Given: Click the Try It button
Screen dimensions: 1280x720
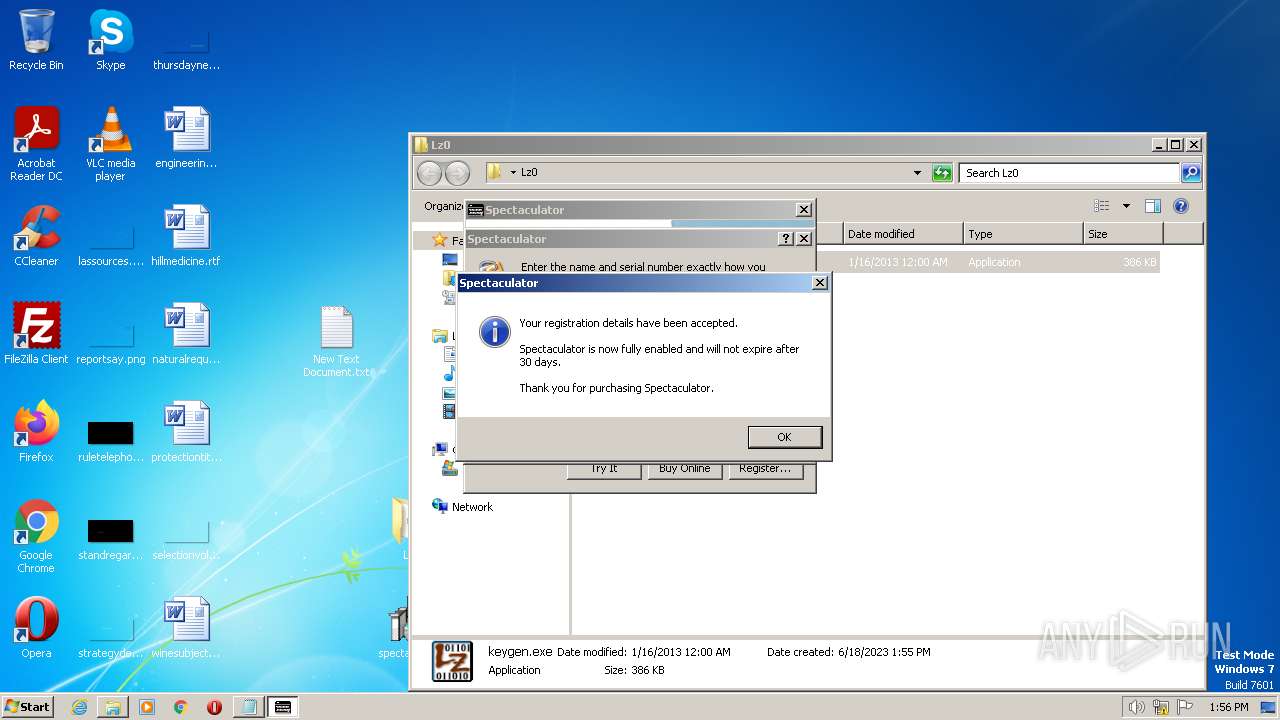Looking at the screenshot, I should [x=604, y=469].
